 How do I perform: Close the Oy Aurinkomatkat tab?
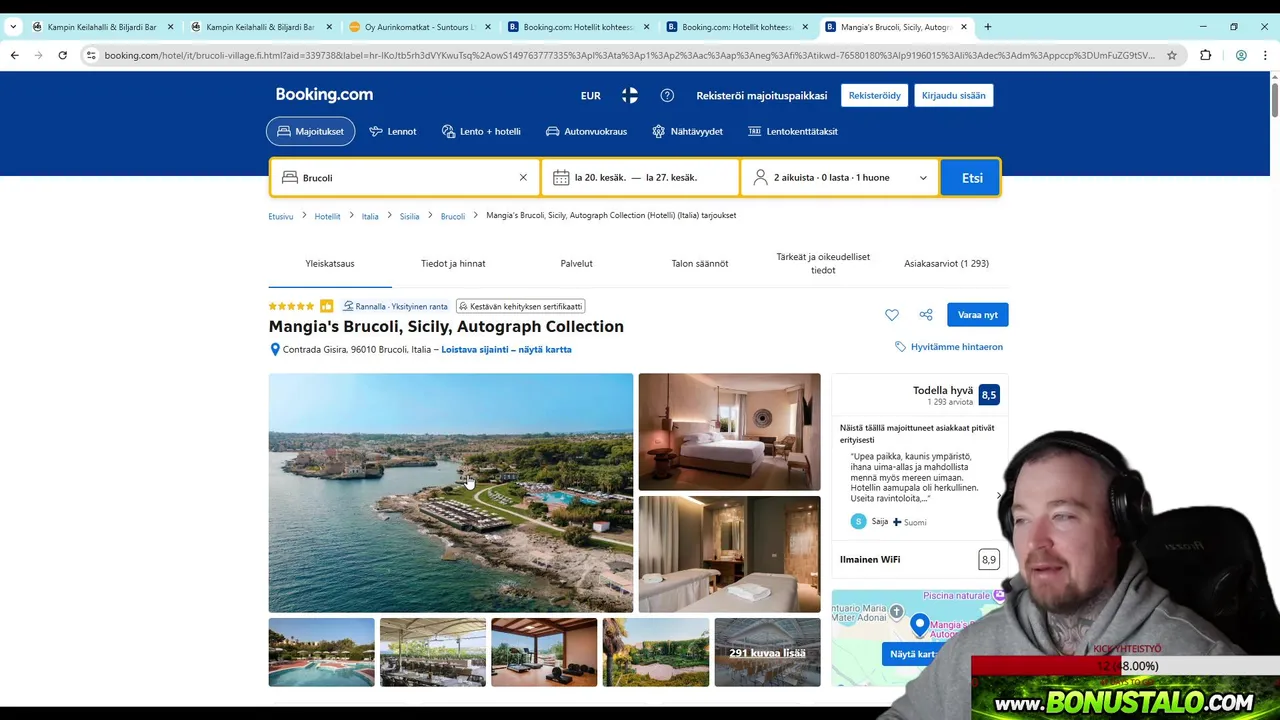[x=488, y=27]
